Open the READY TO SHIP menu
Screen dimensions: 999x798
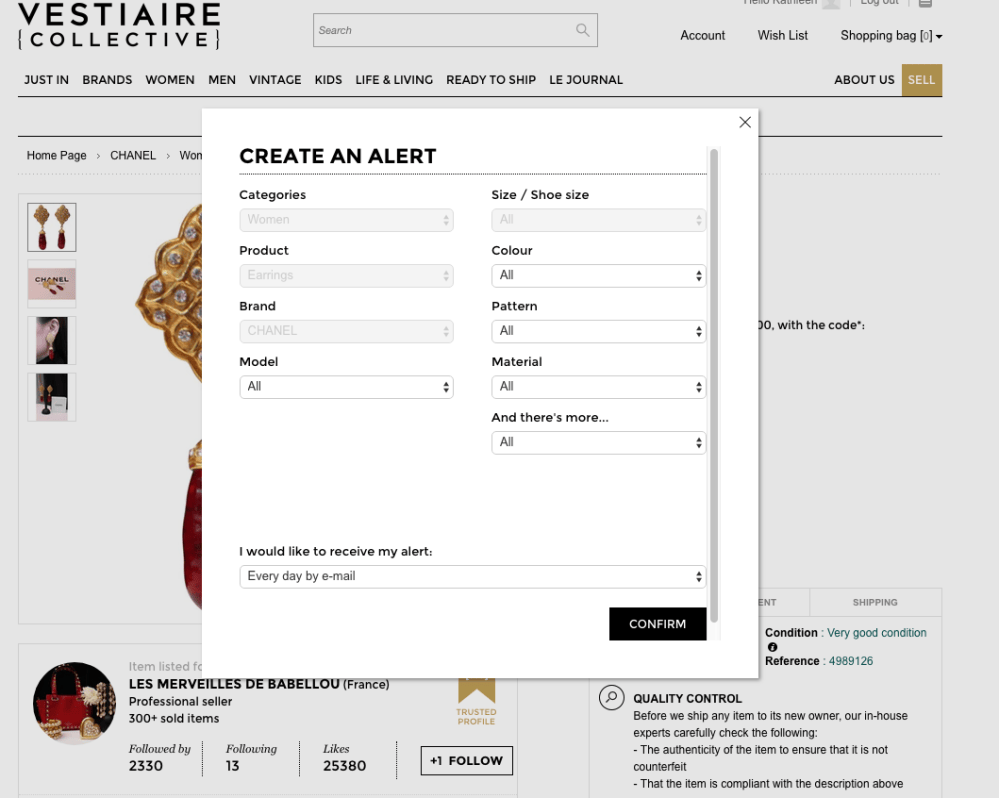(491, 80)
